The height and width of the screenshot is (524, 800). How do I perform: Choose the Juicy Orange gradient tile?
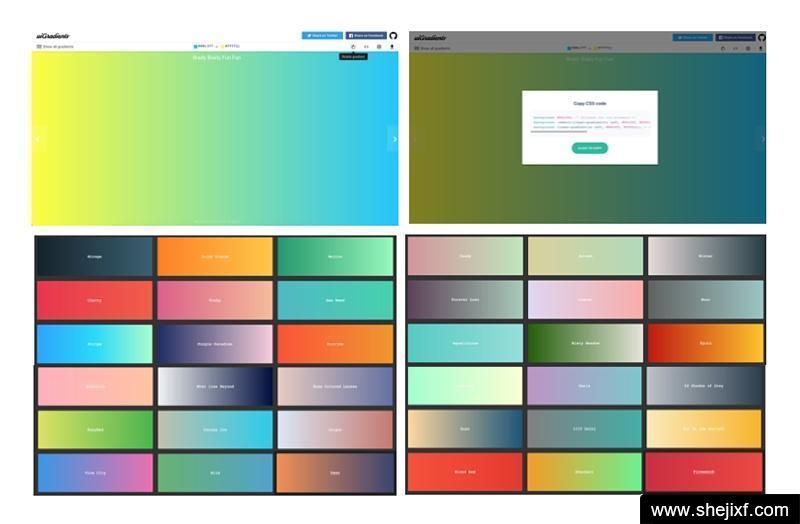(x=215, y=257)
